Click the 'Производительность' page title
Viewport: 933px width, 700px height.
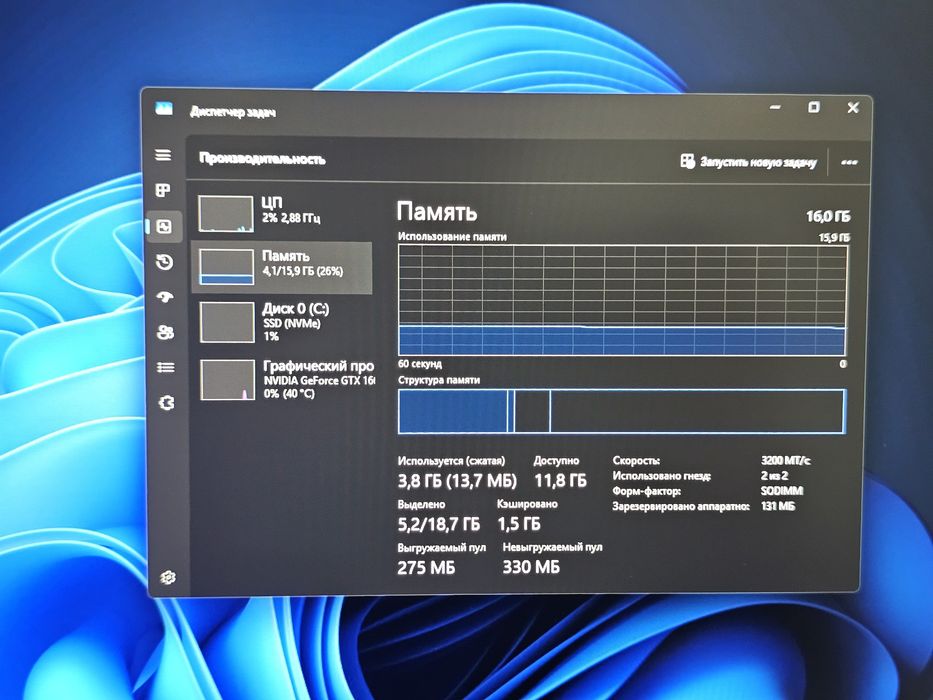click(262, 159)
